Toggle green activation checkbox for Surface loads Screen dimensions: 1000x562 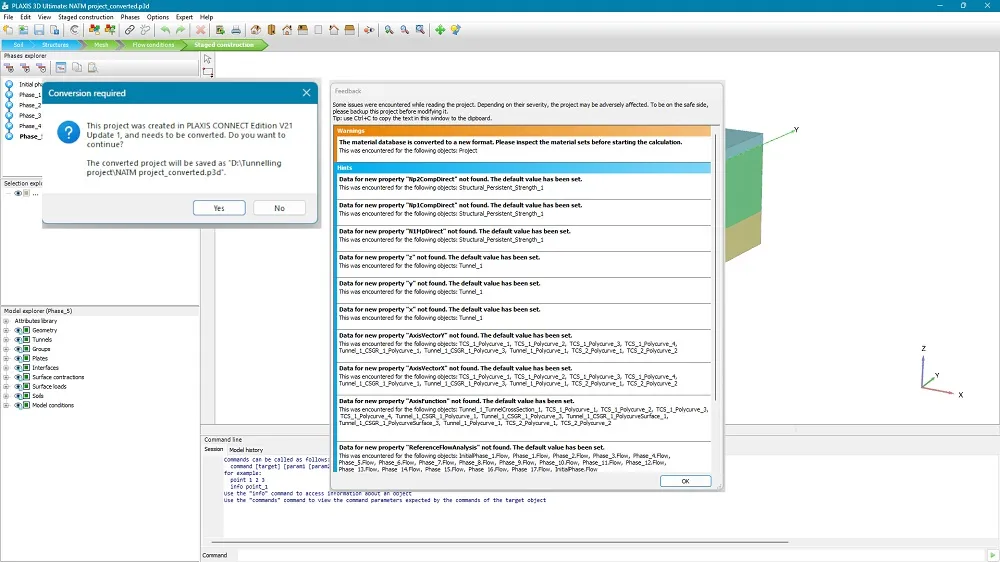(27, 387)
